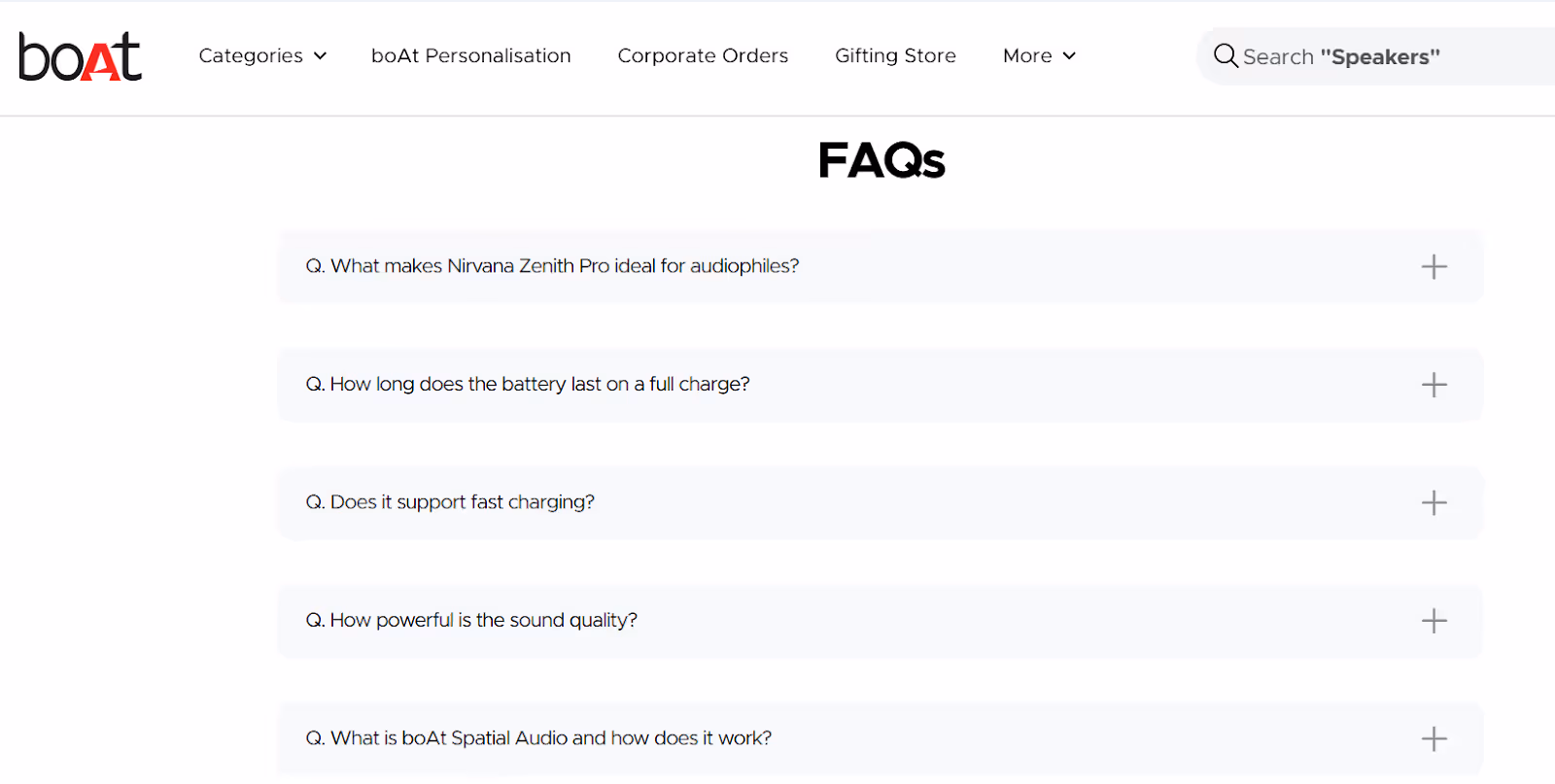The height and width of the screenshot is (784, 1555).
Task: Click the boAt logo
Action: point(80,56)
